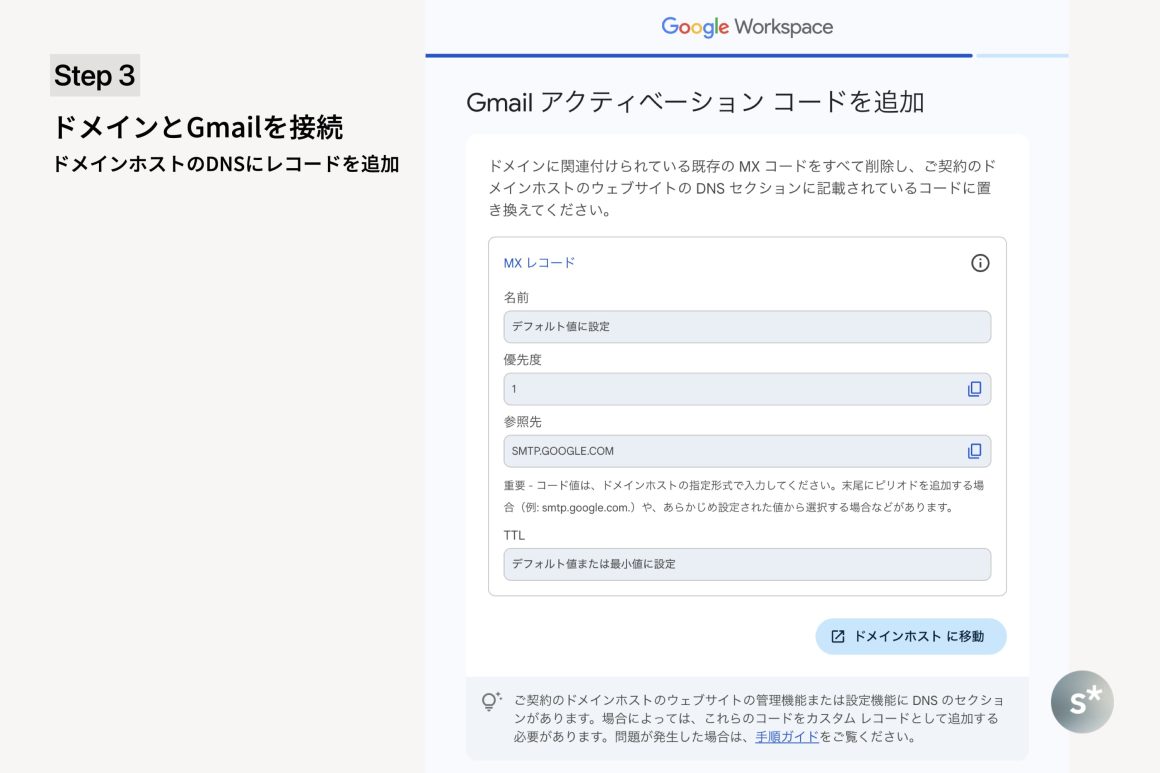Copy the 優先度 value with the copy icon
The width and height of the screenshot is (1160, 773).
coord(974,389)
